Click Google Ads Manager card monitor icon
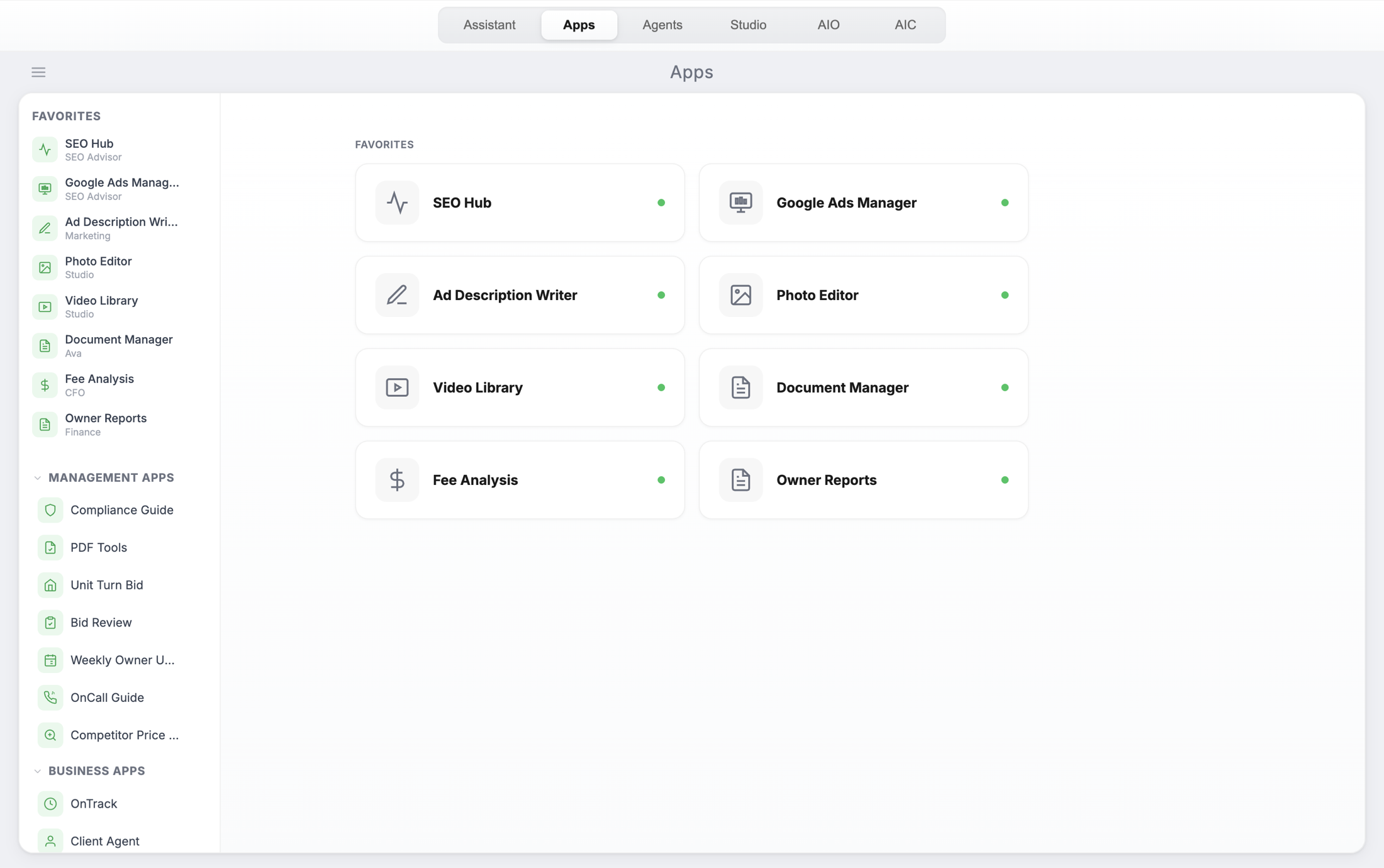 pos(740,203)
